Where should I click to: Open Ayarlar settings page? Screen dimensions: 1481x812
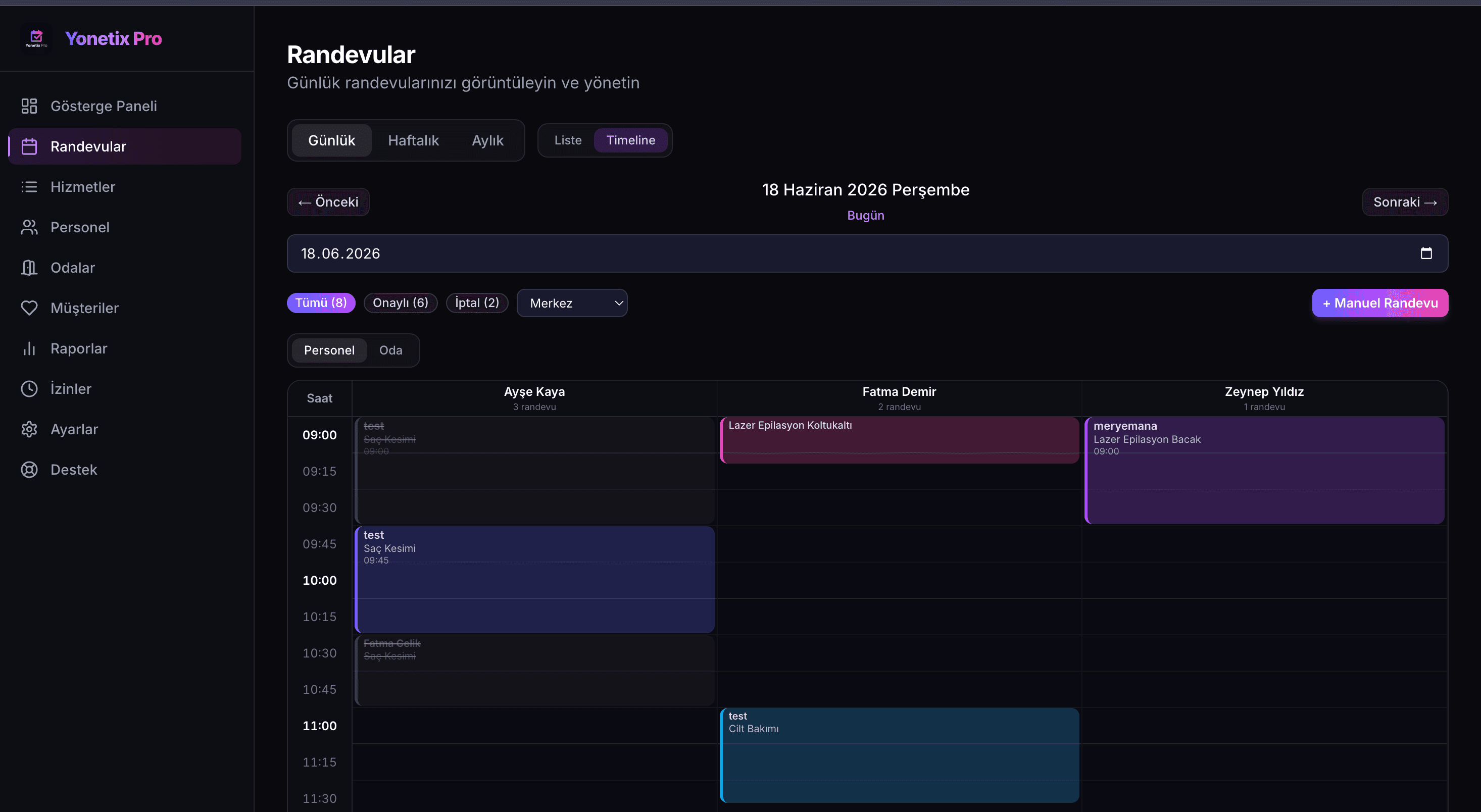[125, 429]
